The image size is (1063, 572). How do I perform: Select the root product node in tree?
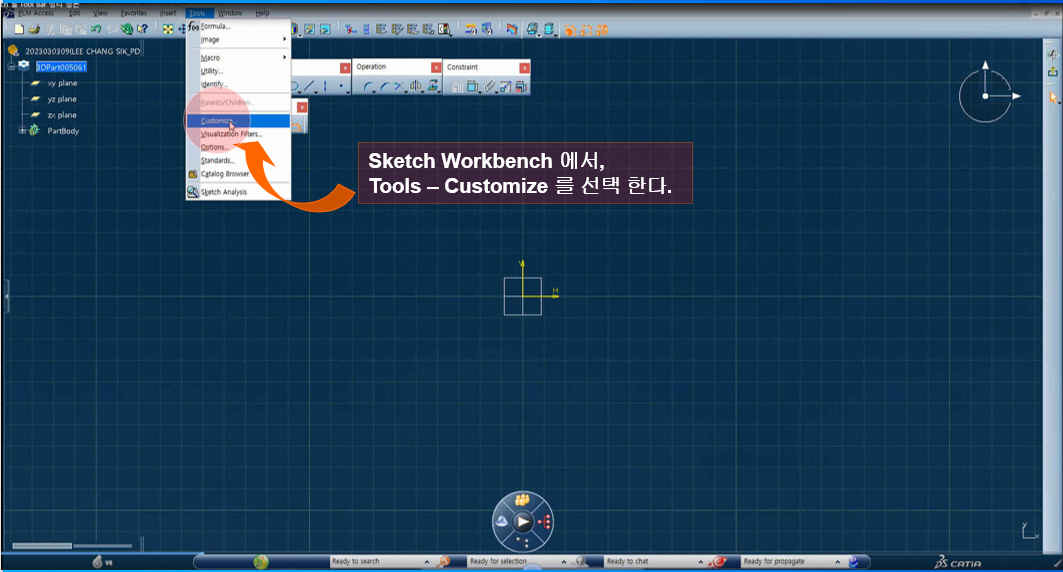(83, 51)
